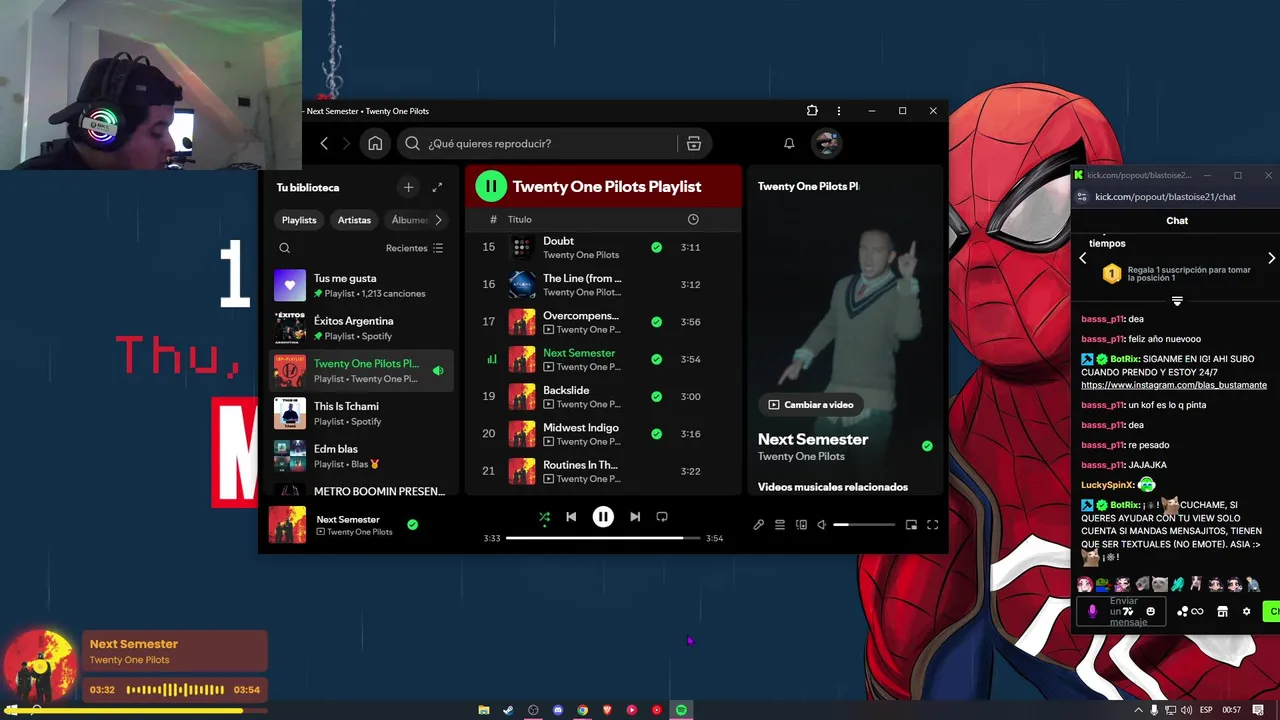
Task: Toggle repeat in Spotify player
Action: (x=662, y=517)
